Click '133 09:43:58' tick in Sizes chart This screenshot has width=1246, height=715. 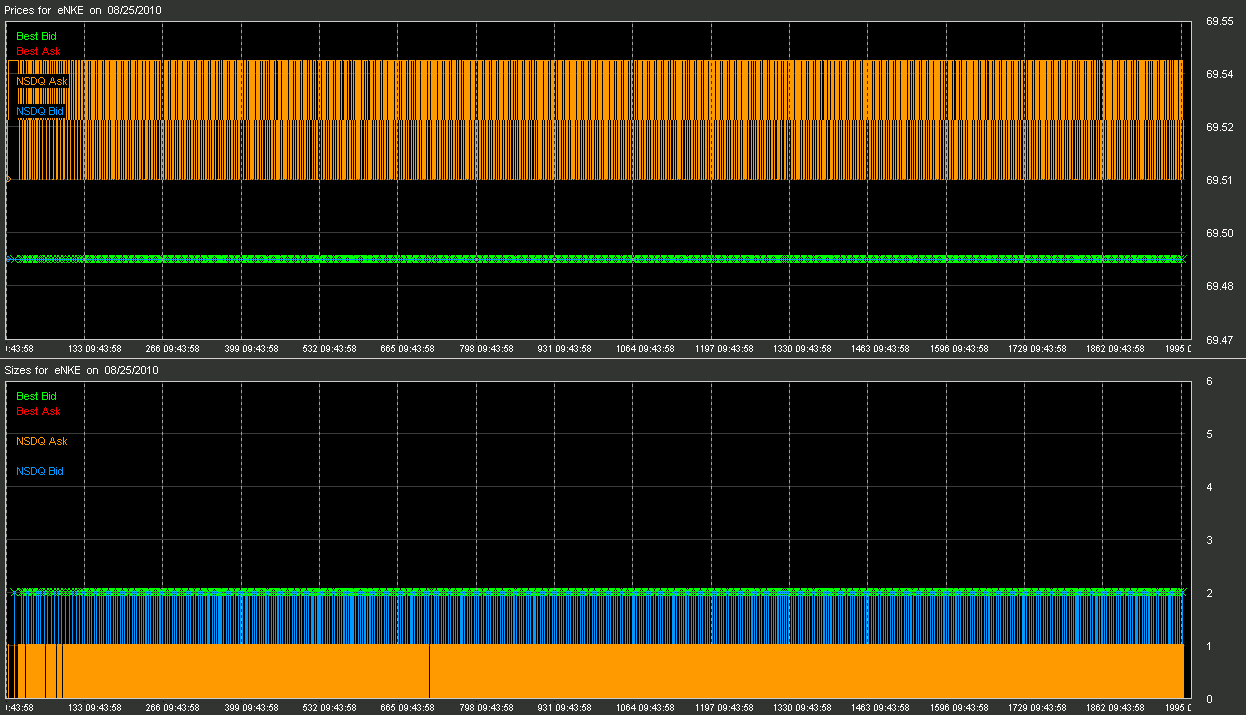(95, 708)
